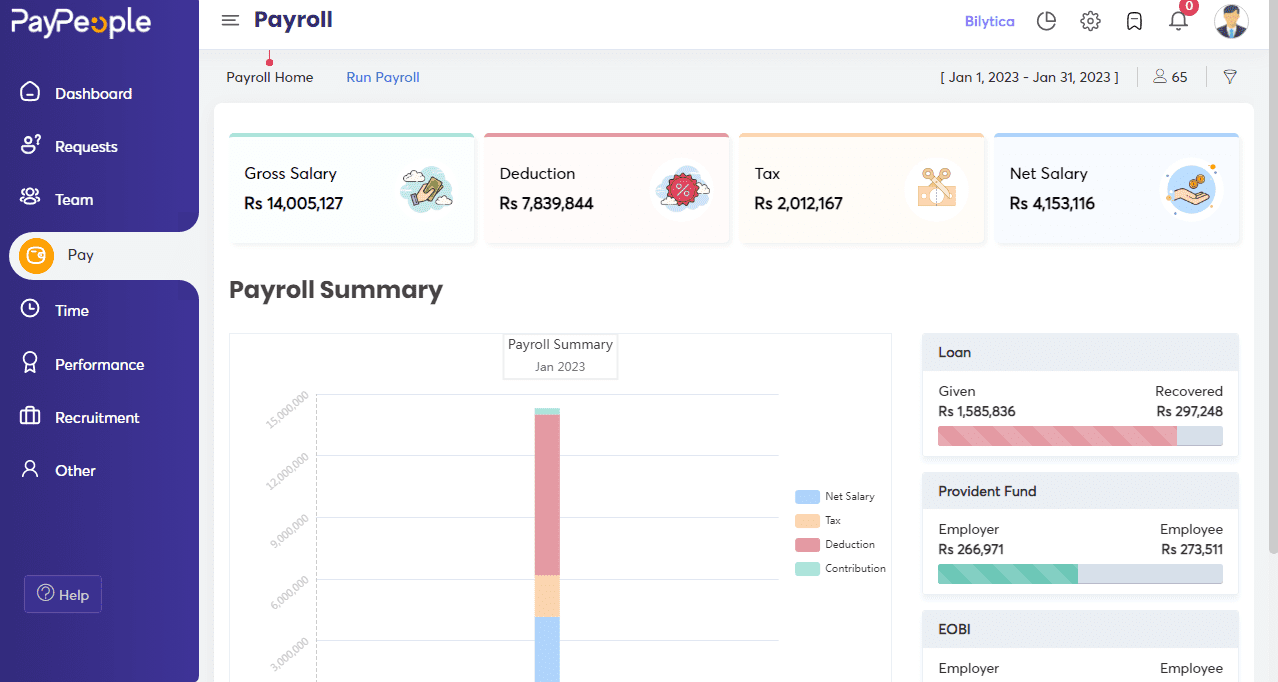
Task: Click the filter funnel icon
Action: coord(1230,77)
